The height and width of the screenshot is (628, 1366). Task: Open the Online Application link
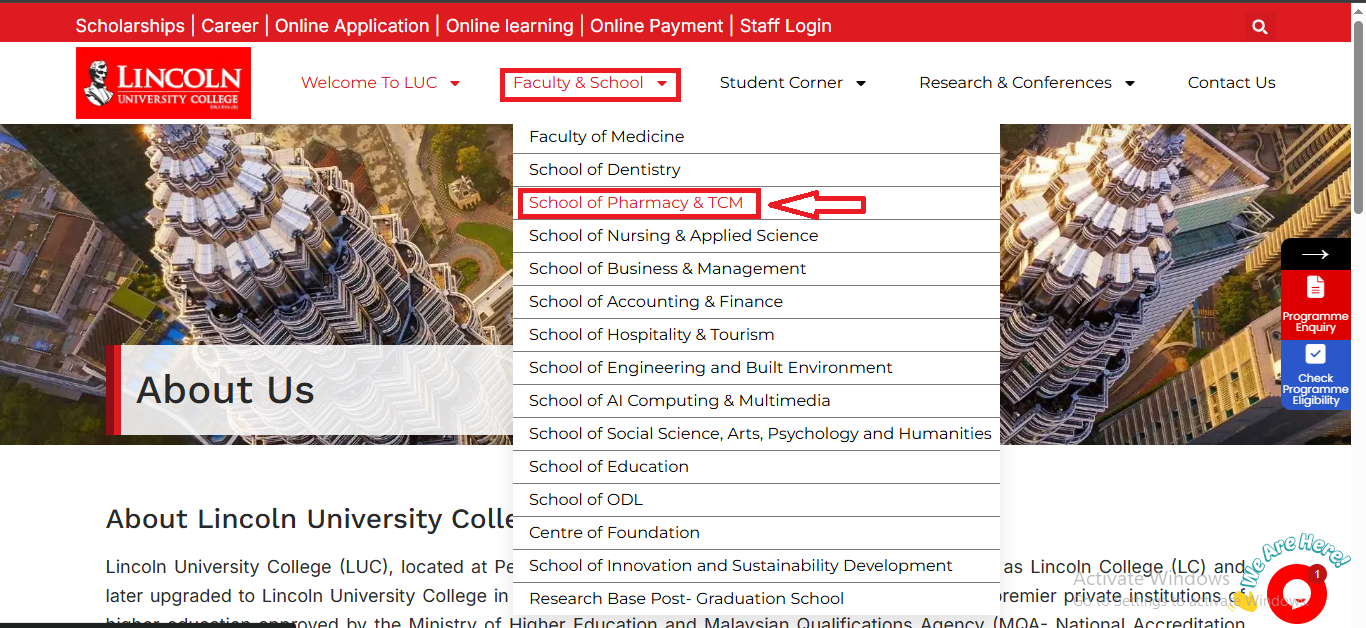click(352, 26)
